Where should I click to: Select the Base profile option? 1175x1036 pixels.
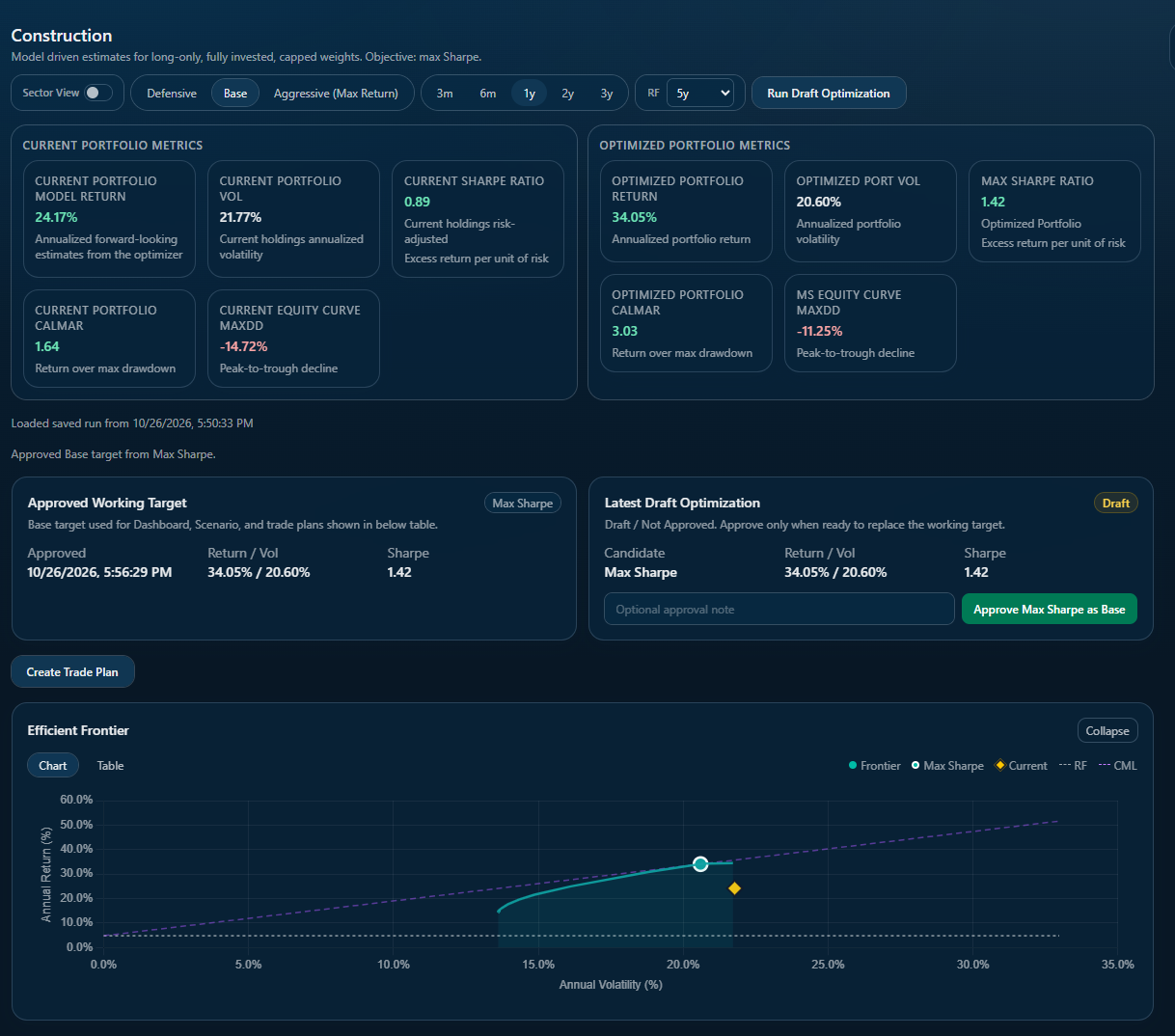point(235,94)
